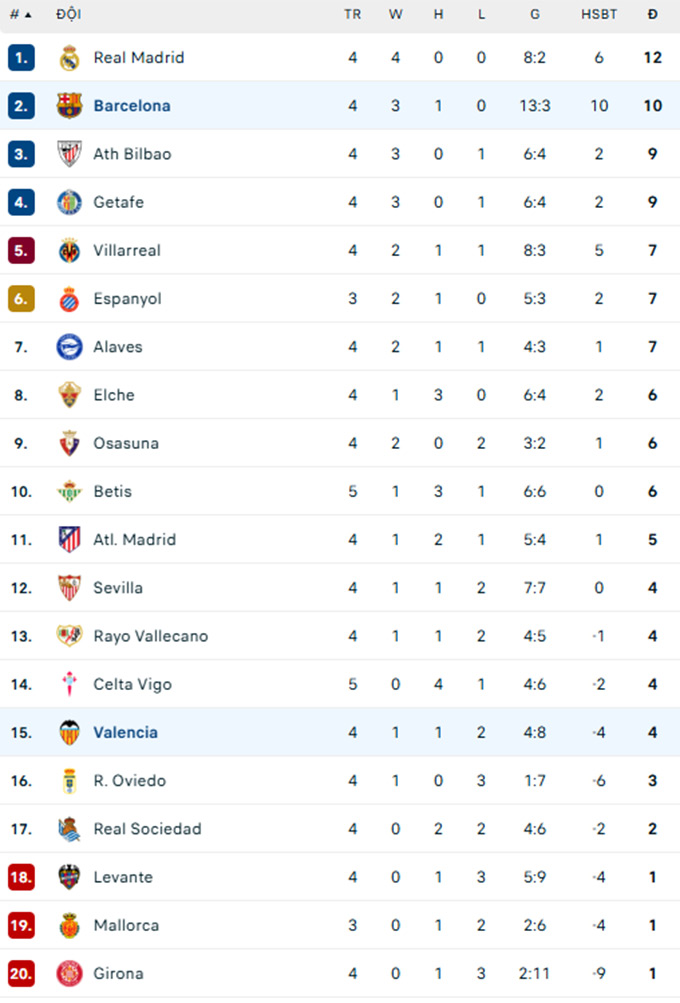Open the Getafe team page
Screen dimensions: 680x1003
118,202
